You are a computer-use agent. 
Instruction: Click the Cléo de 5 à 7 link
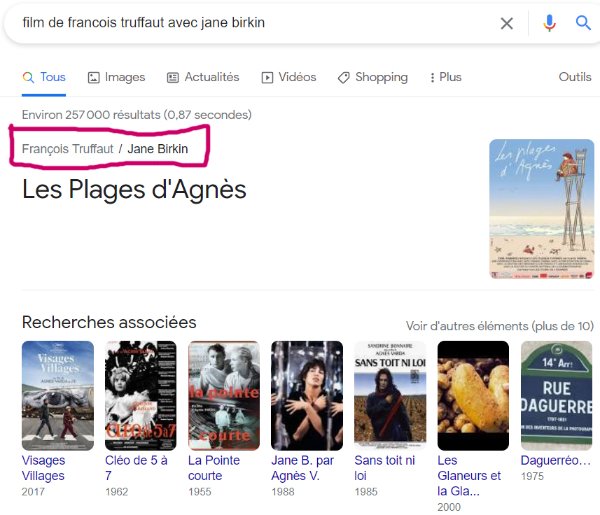click(136, 468)
